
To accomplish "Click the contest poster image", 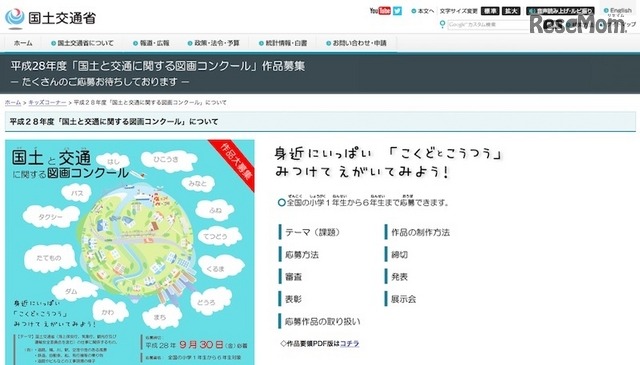I will [x=130, y=252].
